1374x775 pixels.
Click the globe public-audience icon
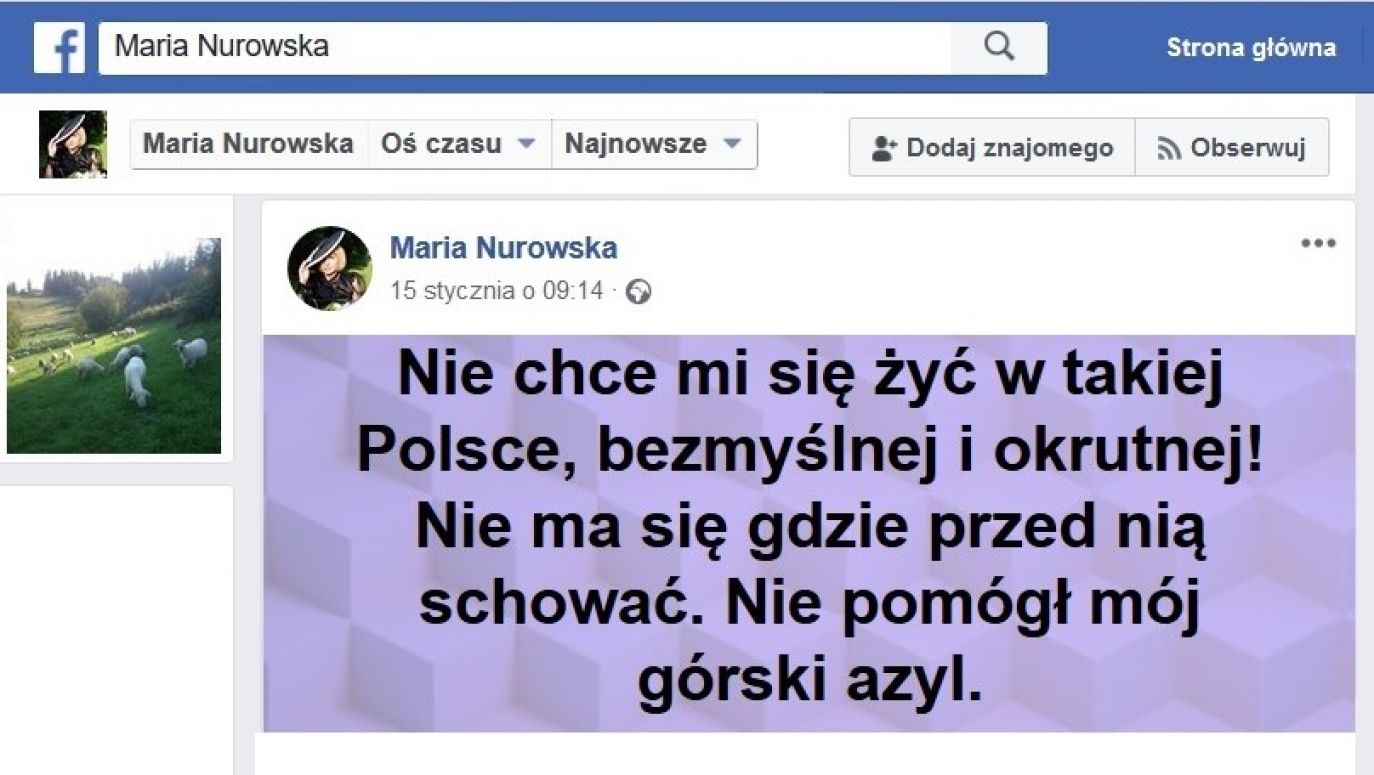(638, 292)
